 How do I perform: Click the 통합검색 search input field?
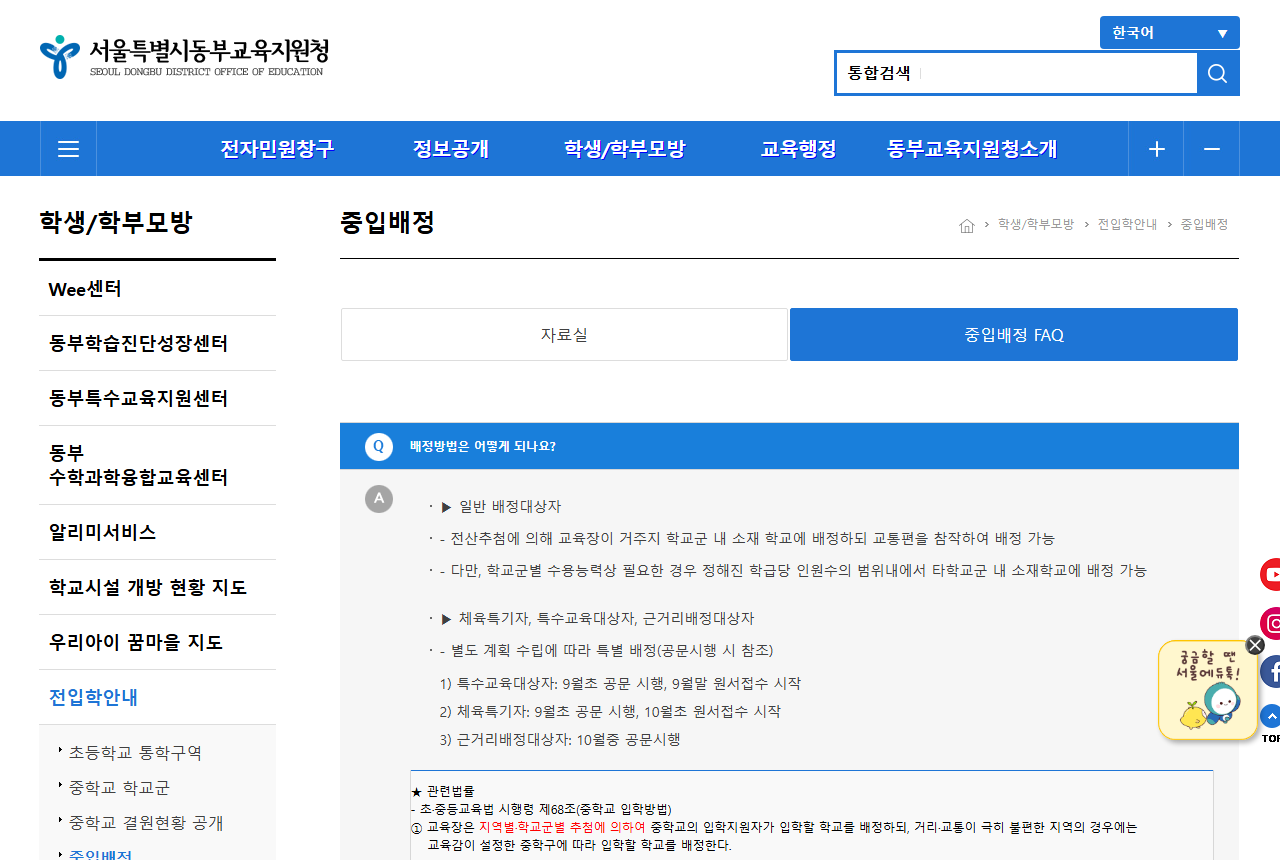point(1016,73)
